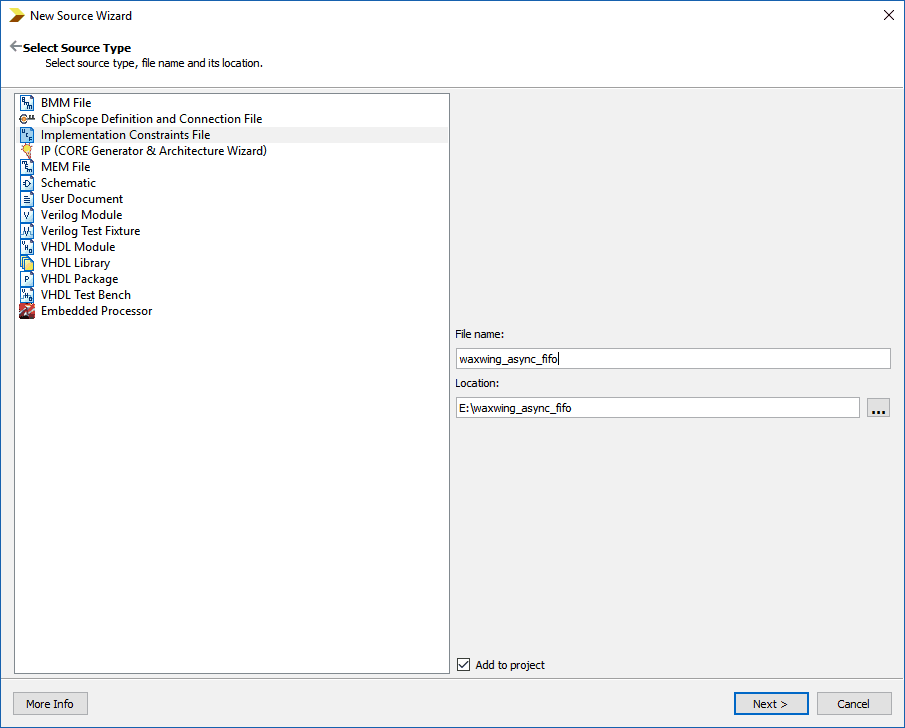The height and width of the screenshot is (728, 905).
Task: Select the Schematic icon
Action: click(x=27, y=183)
